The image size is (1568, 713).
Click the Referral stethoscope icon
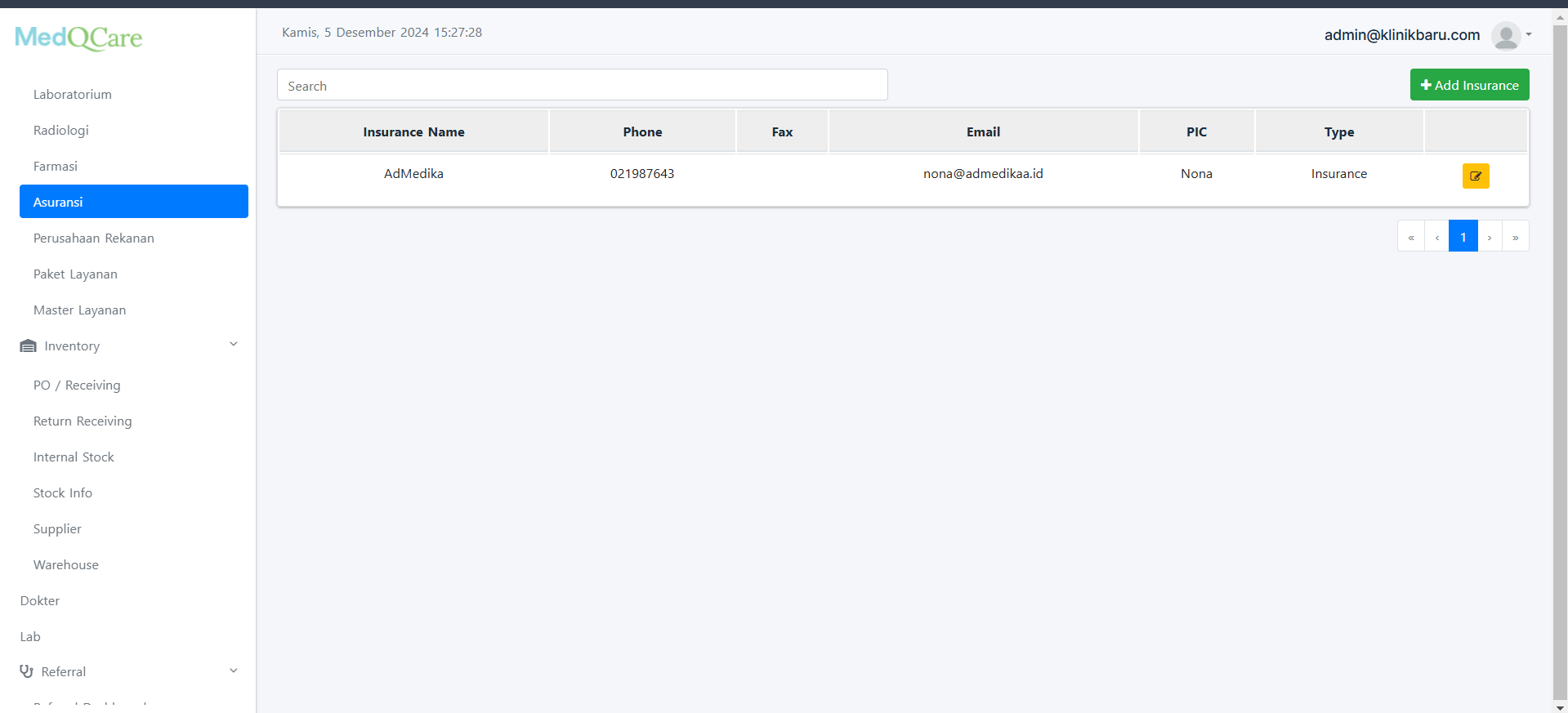pos(27,671)
